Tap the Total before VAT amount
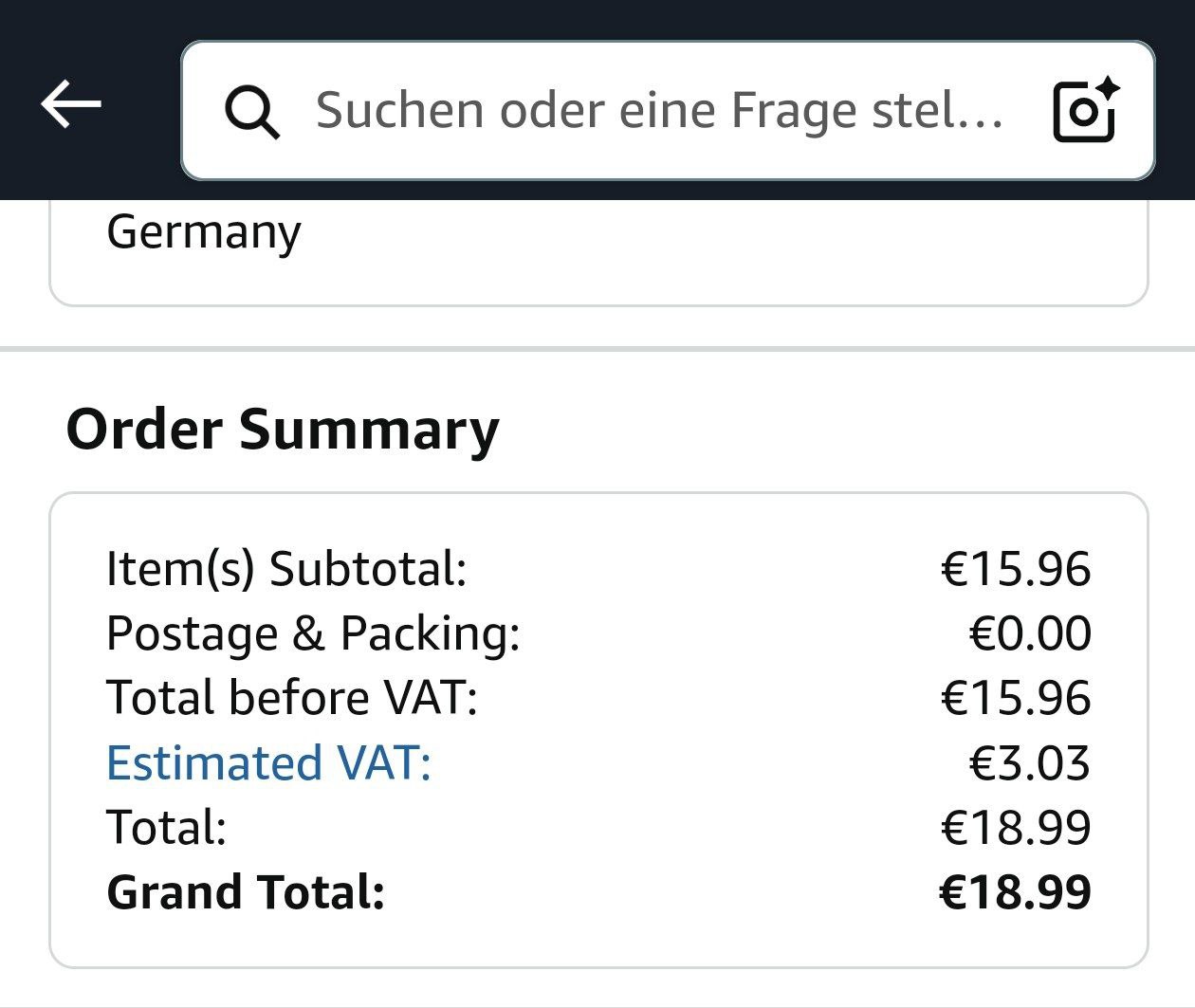Image resolution: width=1195 pixels, height=1008 pixels. tap(1015, 698)
